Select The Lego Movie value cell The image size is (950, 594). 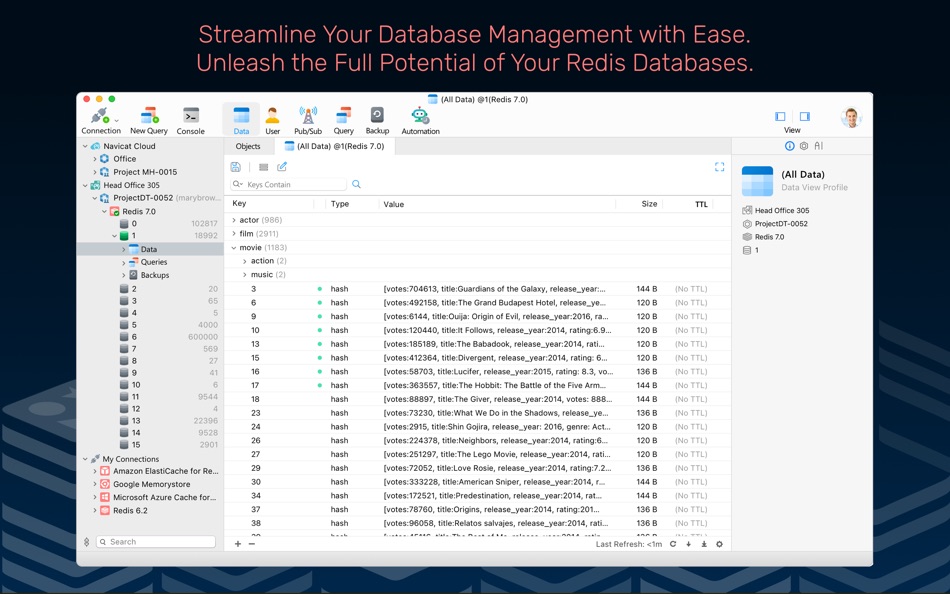point(497,455)
